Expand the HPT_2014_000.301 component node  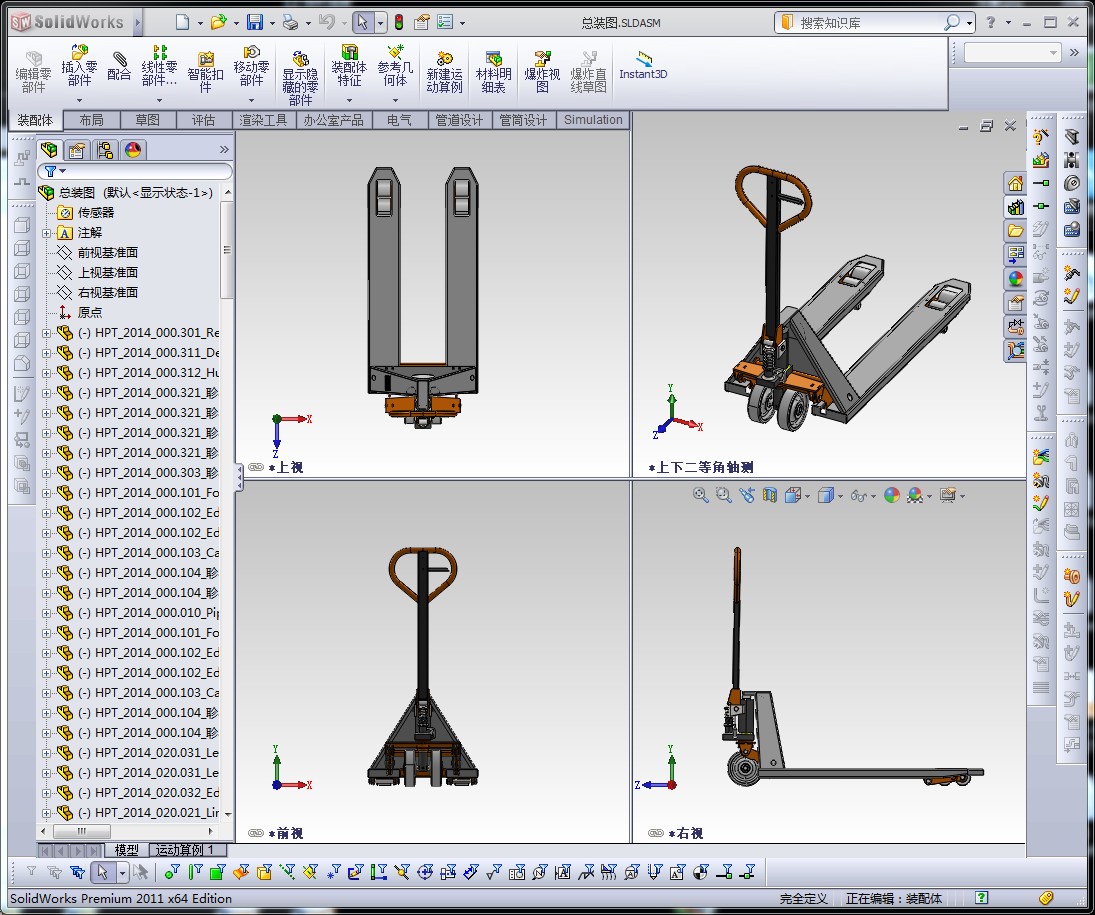(x=47, y=333)
